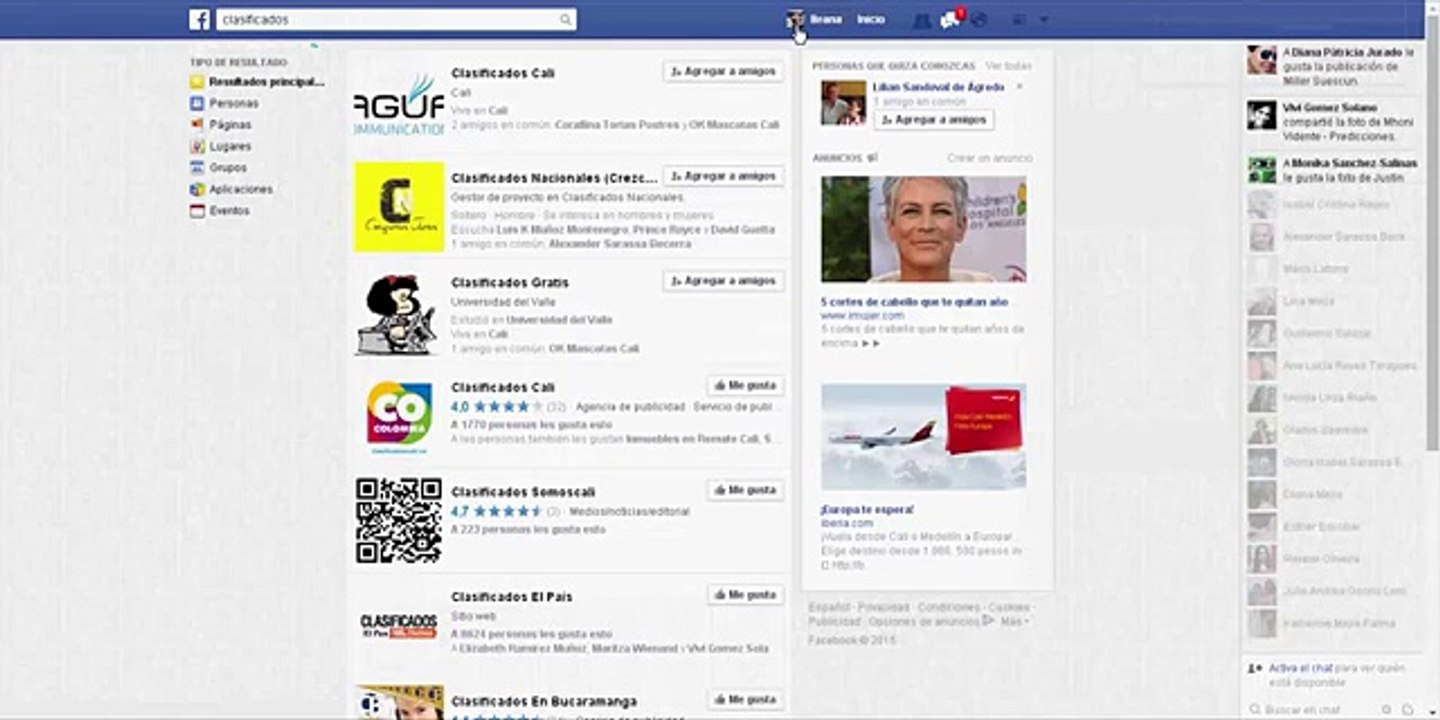Filter results by Eventos

pyautogui.click(x=229, y=211)
